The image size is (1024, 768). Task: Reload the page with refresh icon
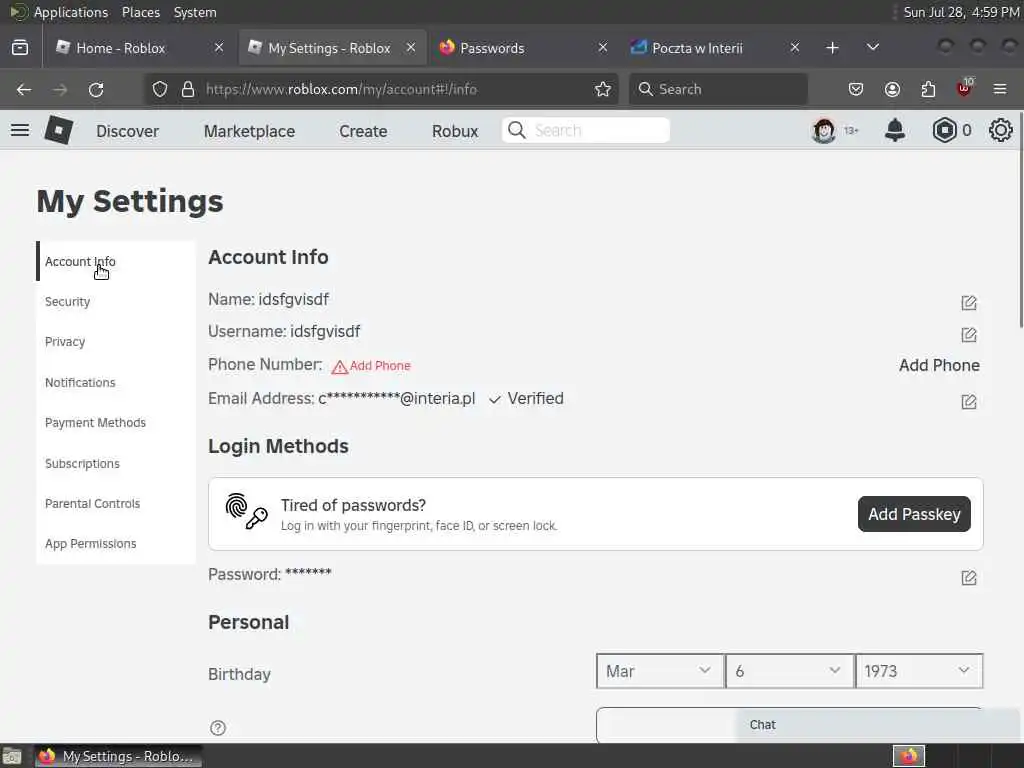[x=96, y=89]
